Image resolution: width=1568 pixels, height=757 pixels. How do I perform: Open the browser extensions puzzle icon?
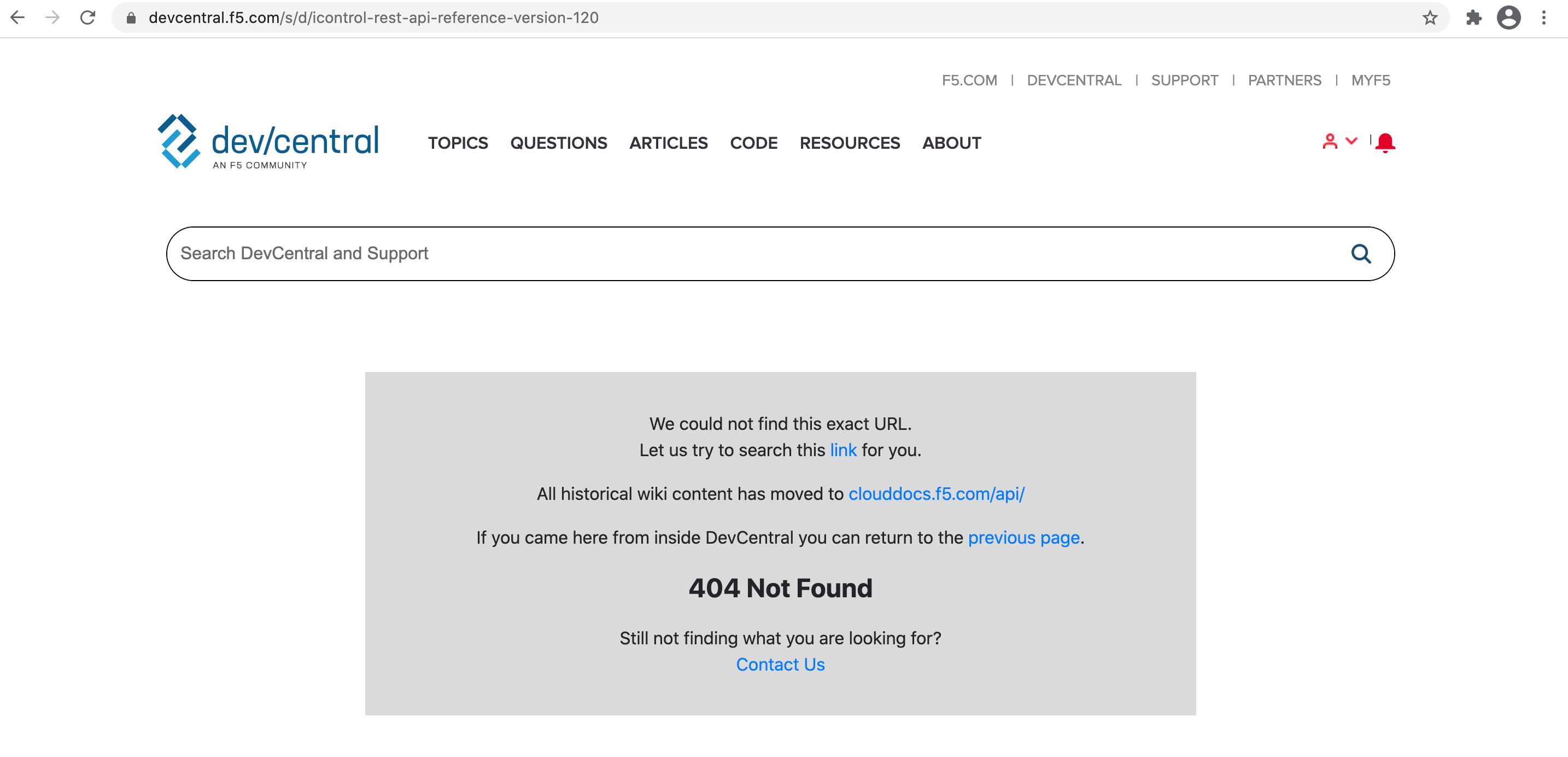pyautogui.click(x=1473, y=18)
